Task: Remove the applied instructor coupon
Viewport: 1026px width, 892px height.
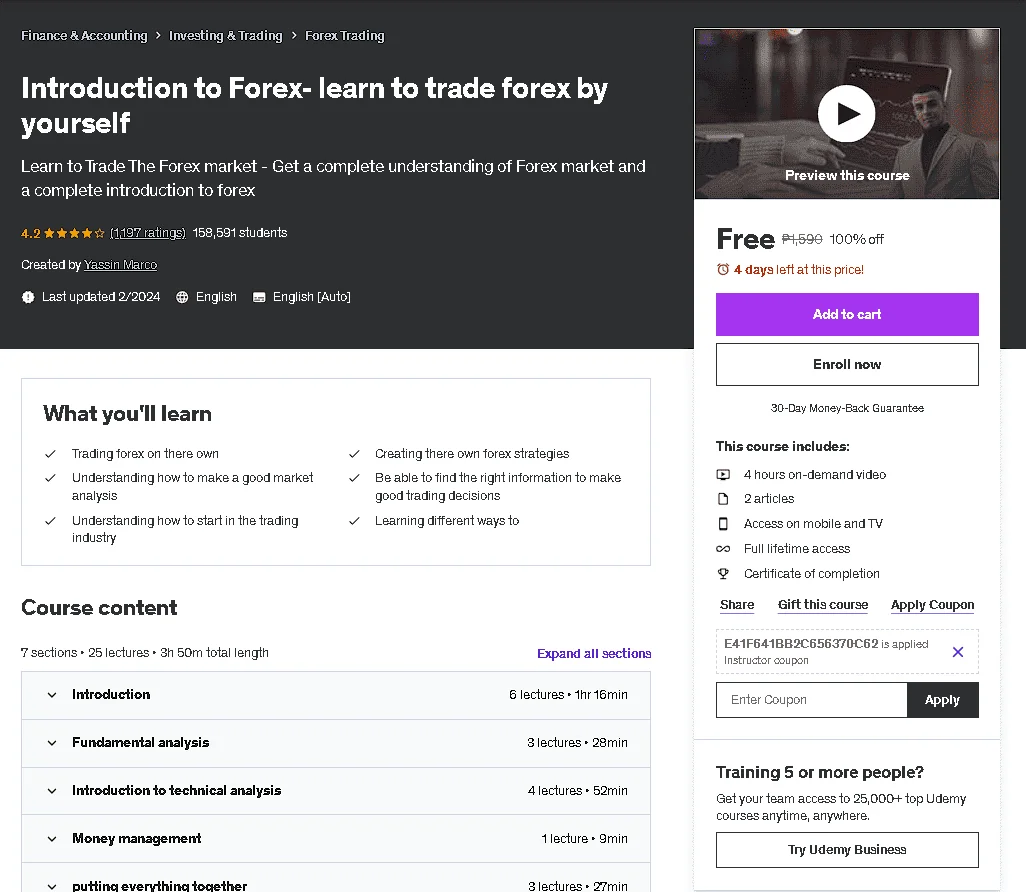Action: pyautogui.click(x=957, y=651)
